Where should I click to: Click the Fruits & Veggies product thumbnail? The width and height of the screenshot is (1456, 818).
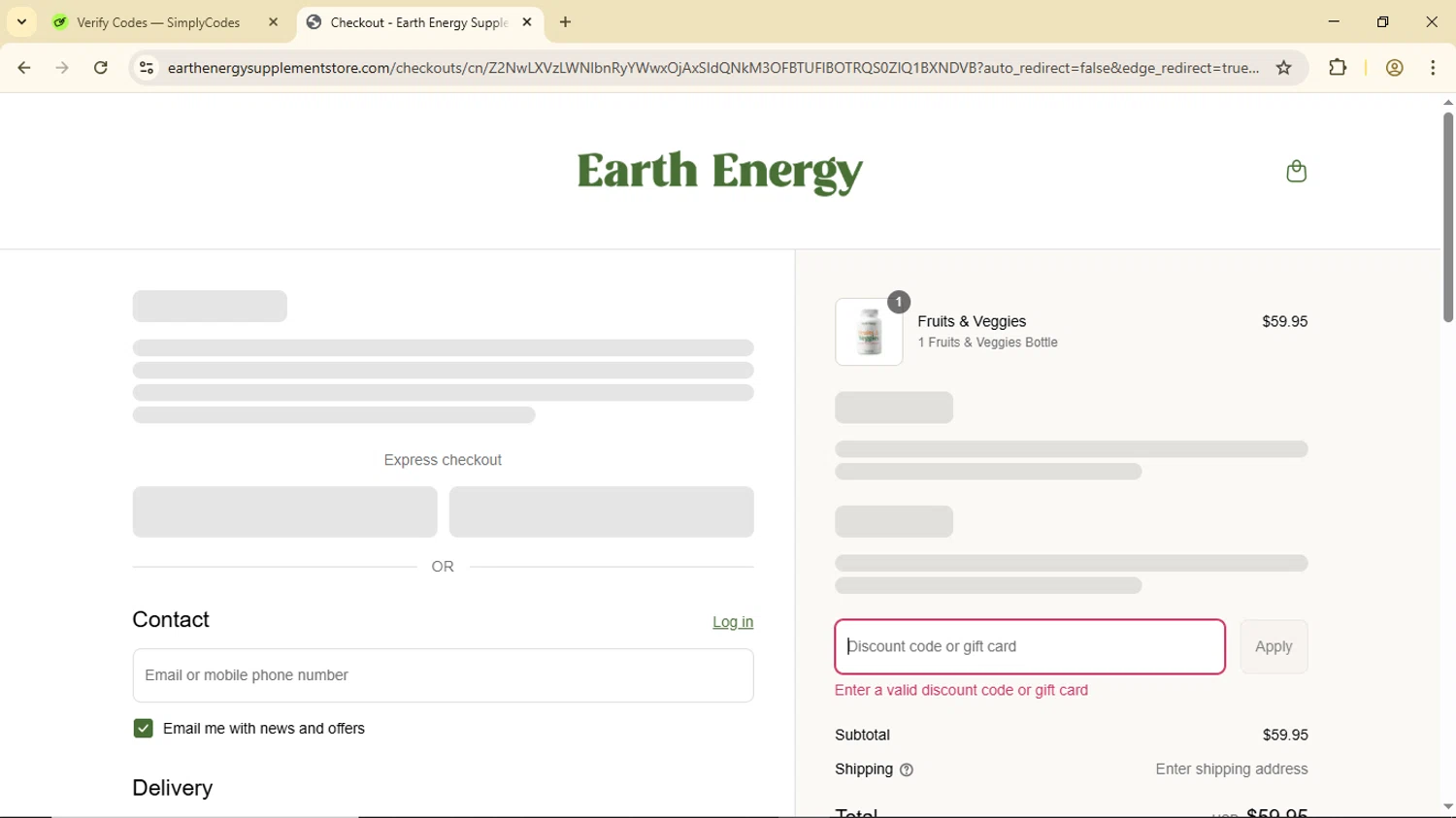tap(869, 332)
